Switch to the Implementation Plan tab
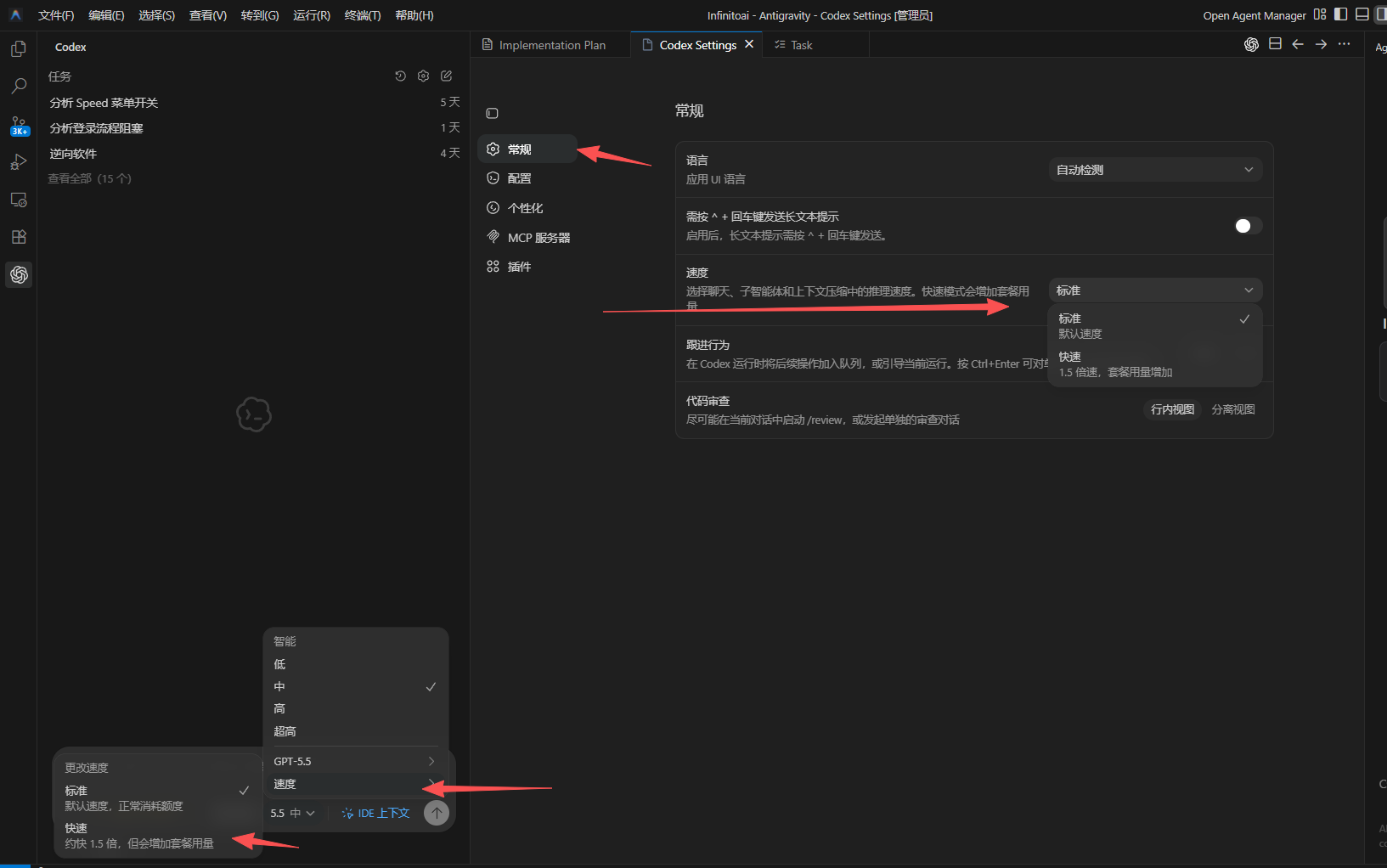Image resolution: width=1387 pixels, height=868 pixels. pos(550,45)
